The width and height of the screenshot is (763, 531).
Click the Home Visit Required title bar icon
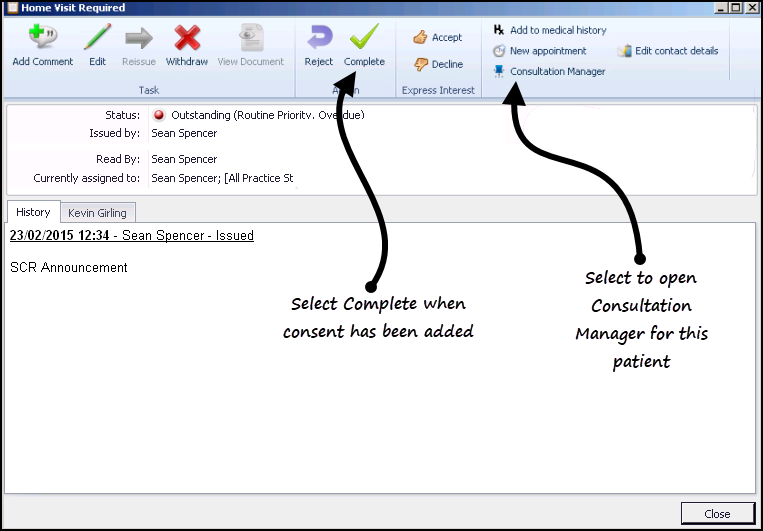pos(12,8)
